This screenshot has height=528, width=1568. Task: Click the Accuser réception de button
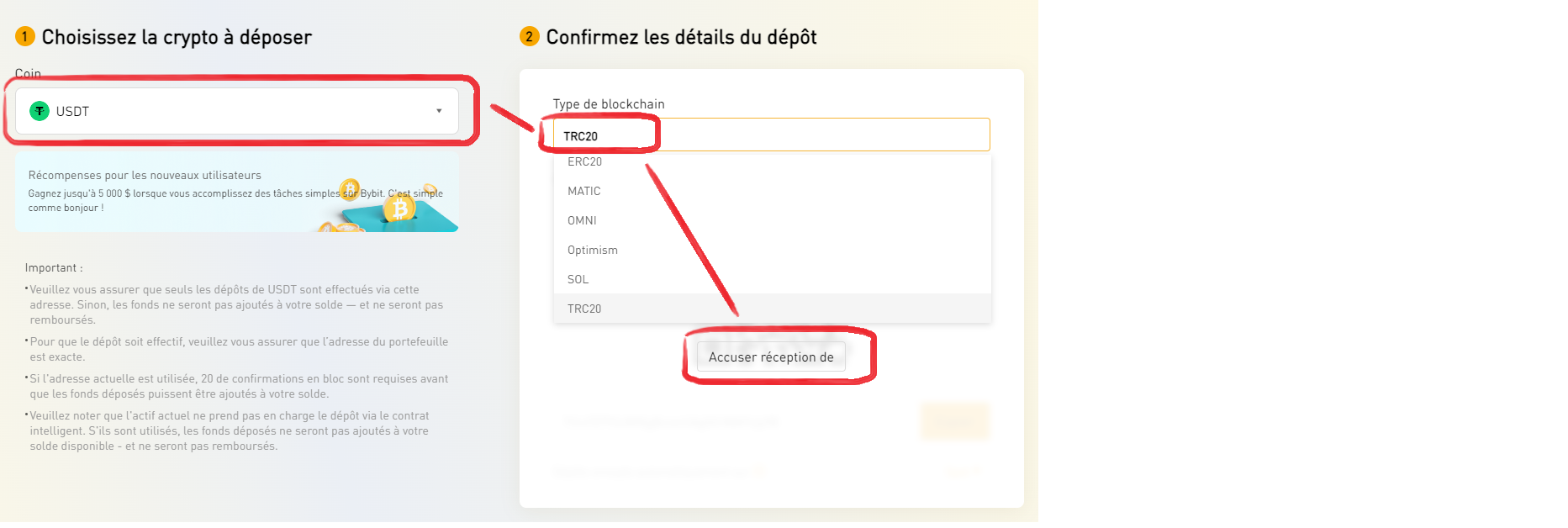(x=771, y=356)
